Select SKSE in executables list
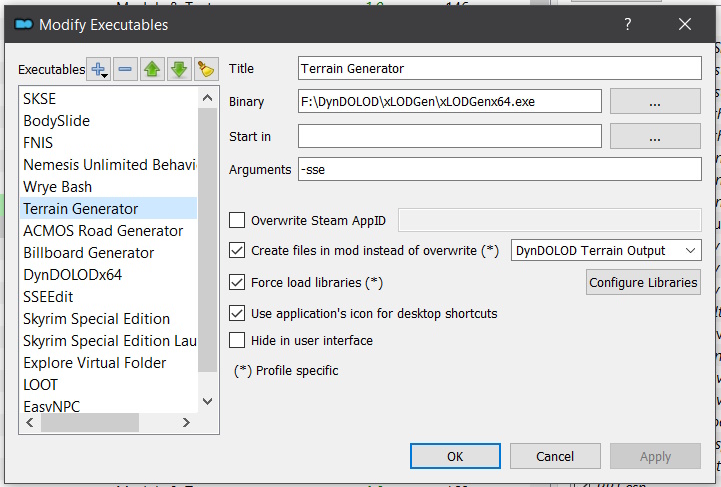Image resolution: width=721 pixels, height=487 pixels. click(x=109, y=98)
